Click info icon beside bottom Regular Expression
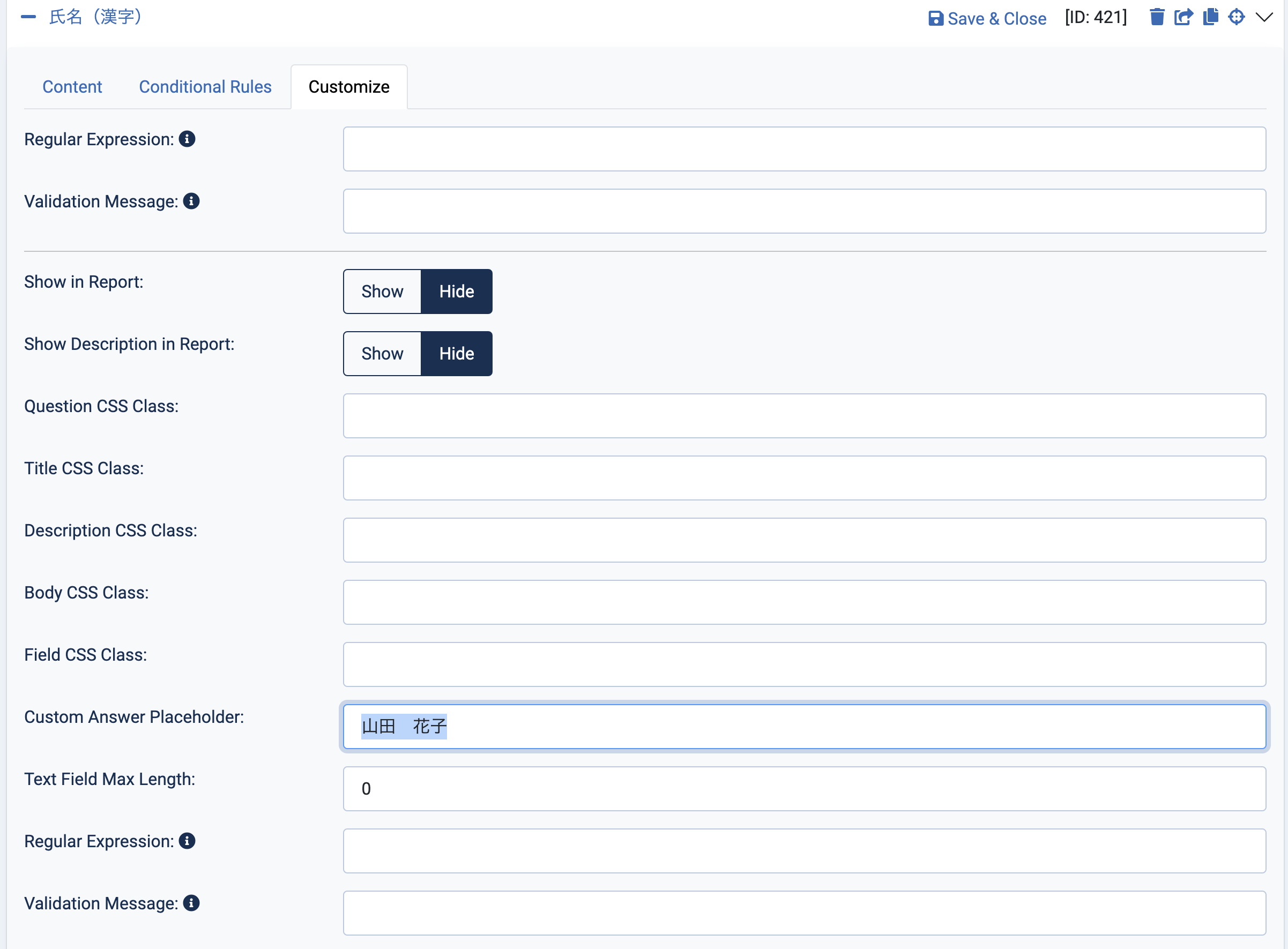 coord(187,841)
